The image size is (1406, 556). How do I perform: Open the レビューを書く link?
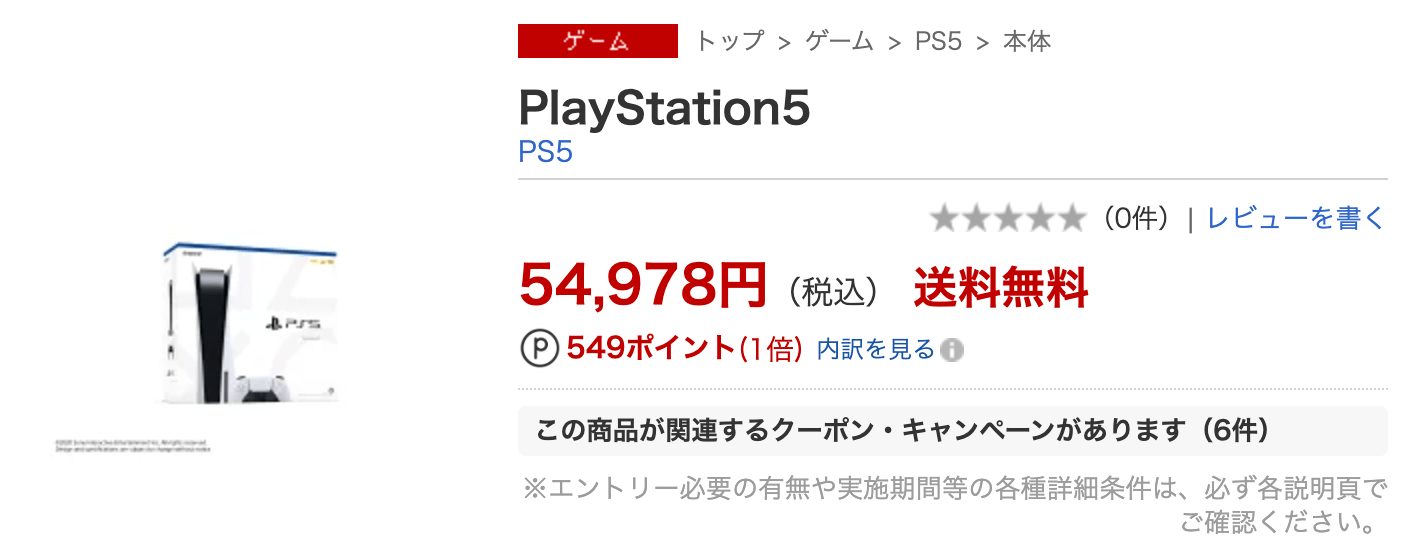[x=1296, y=218]
